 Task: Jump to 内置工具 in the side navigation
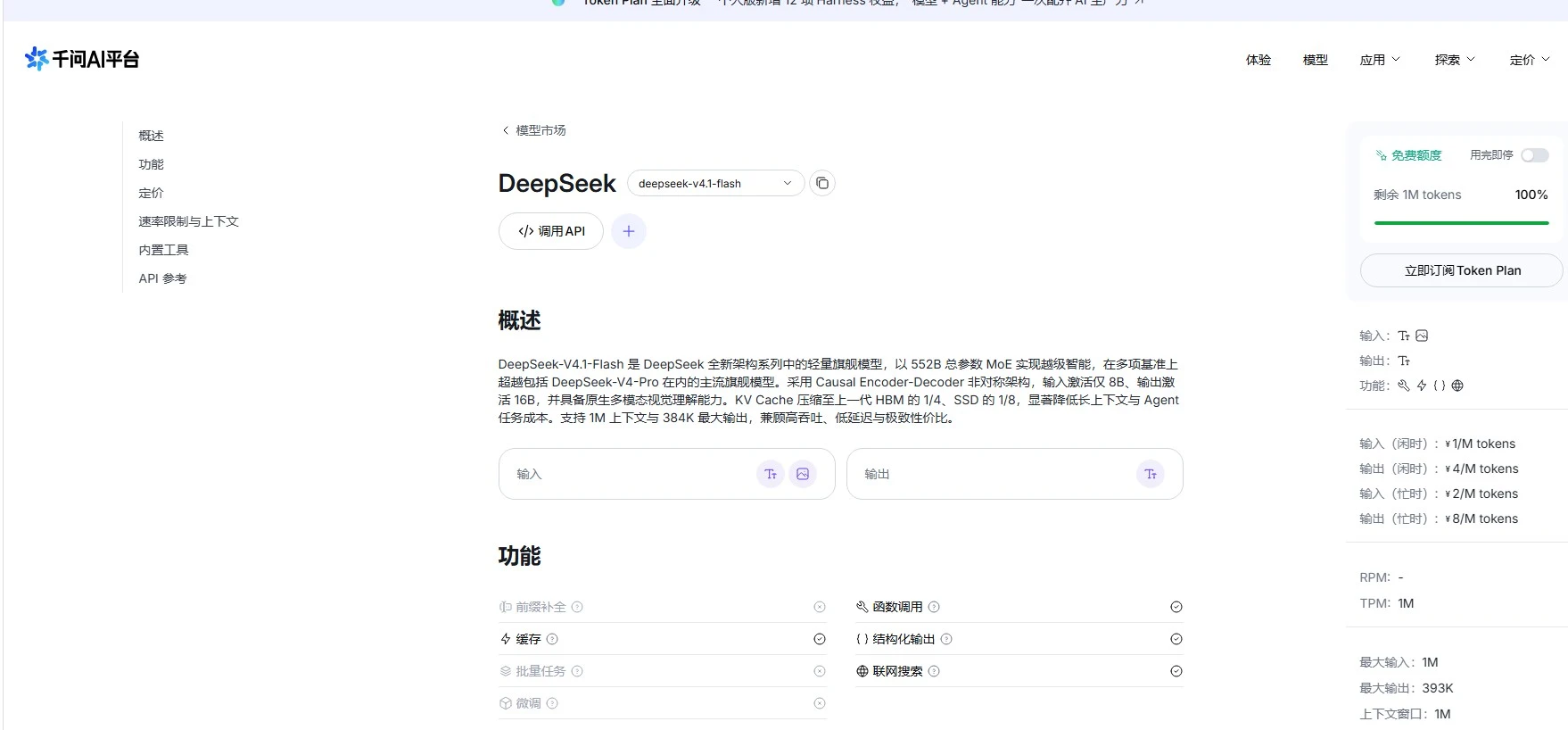tap(164, 250)
